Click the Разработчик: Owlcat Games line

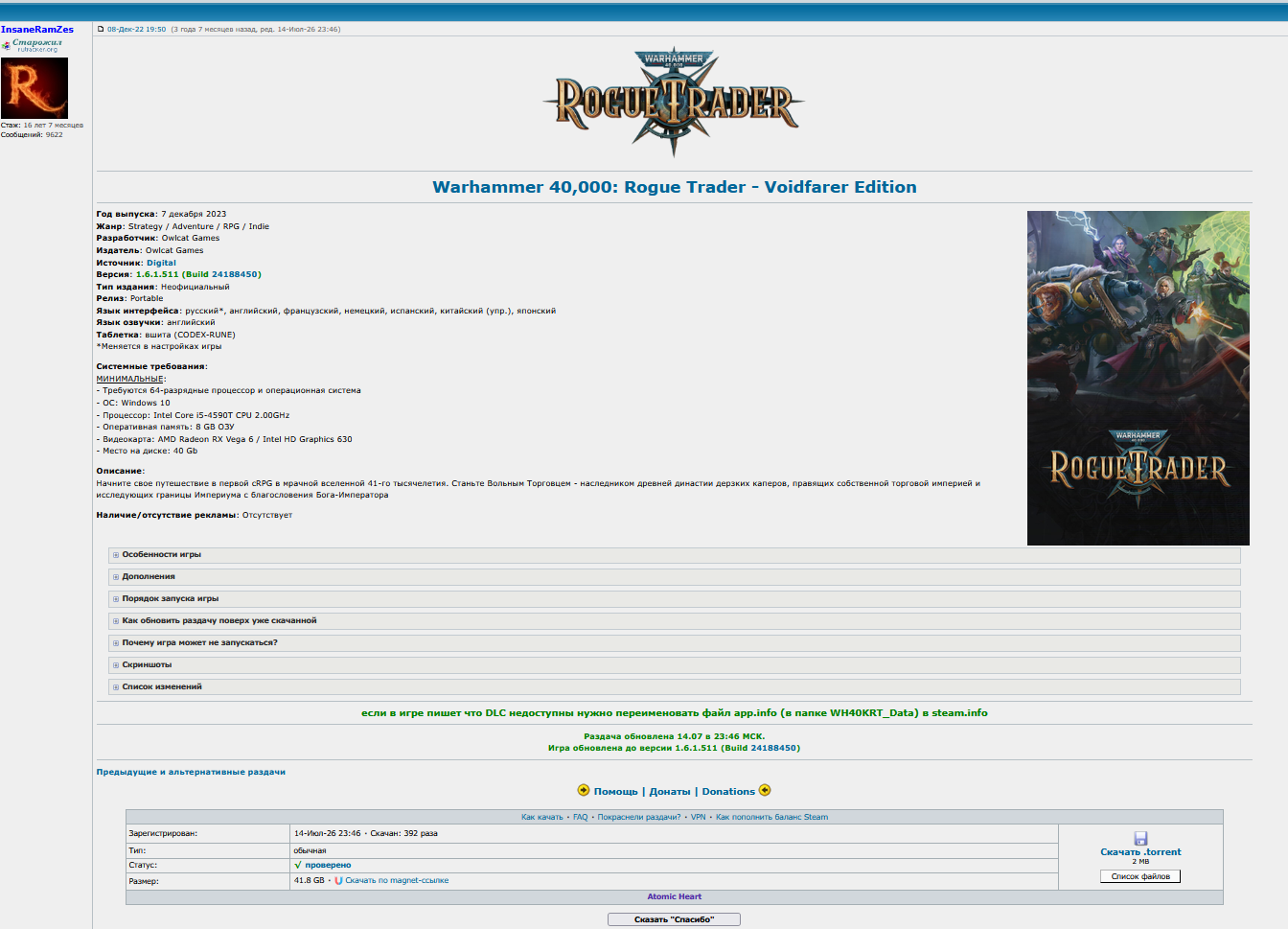tap(158, 239)
